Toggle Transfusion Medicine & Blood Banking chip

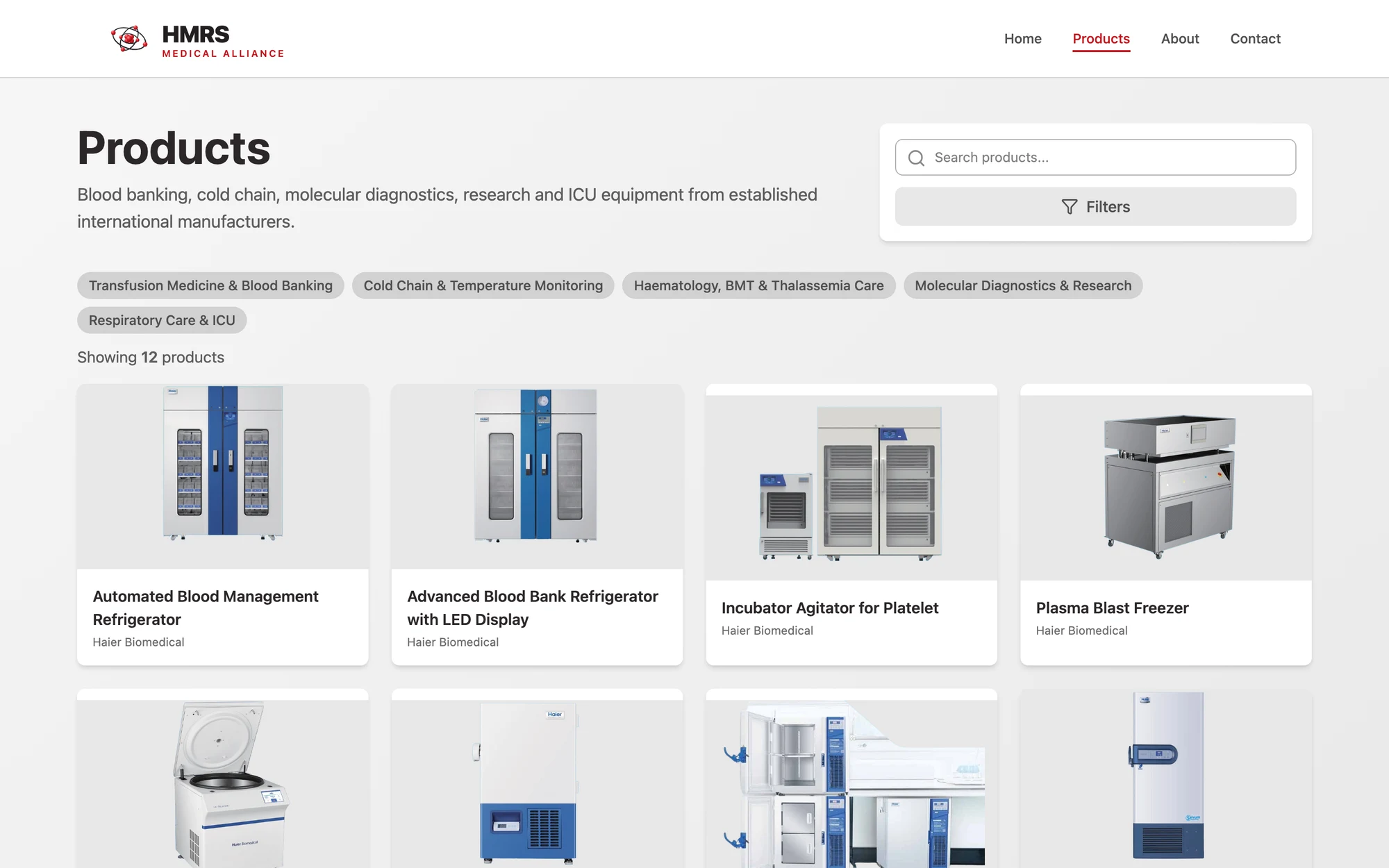click(210, 285)
